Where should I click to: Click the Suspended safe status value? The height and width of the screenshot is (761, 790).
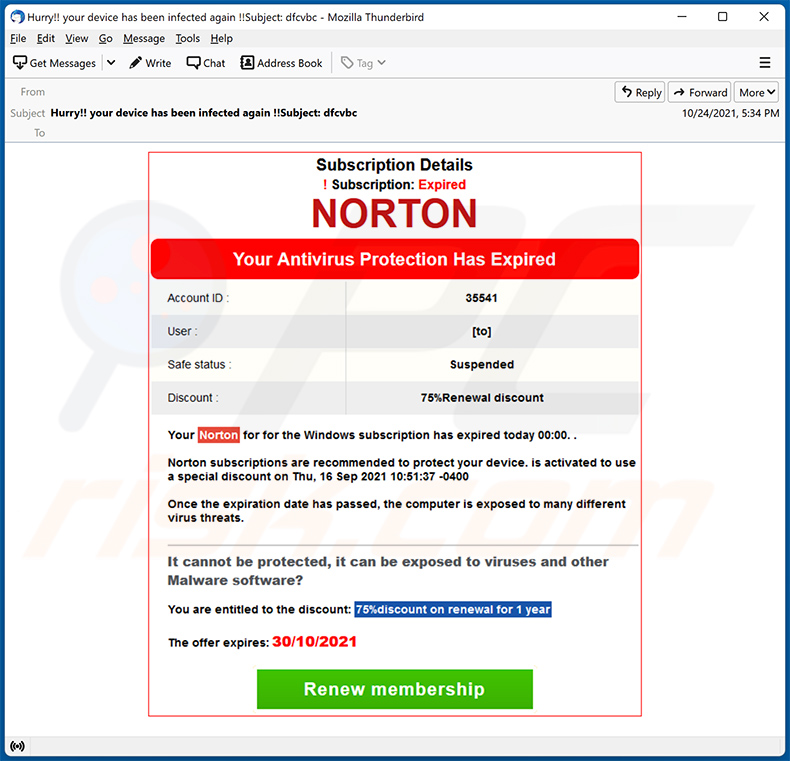coord(482,364)
